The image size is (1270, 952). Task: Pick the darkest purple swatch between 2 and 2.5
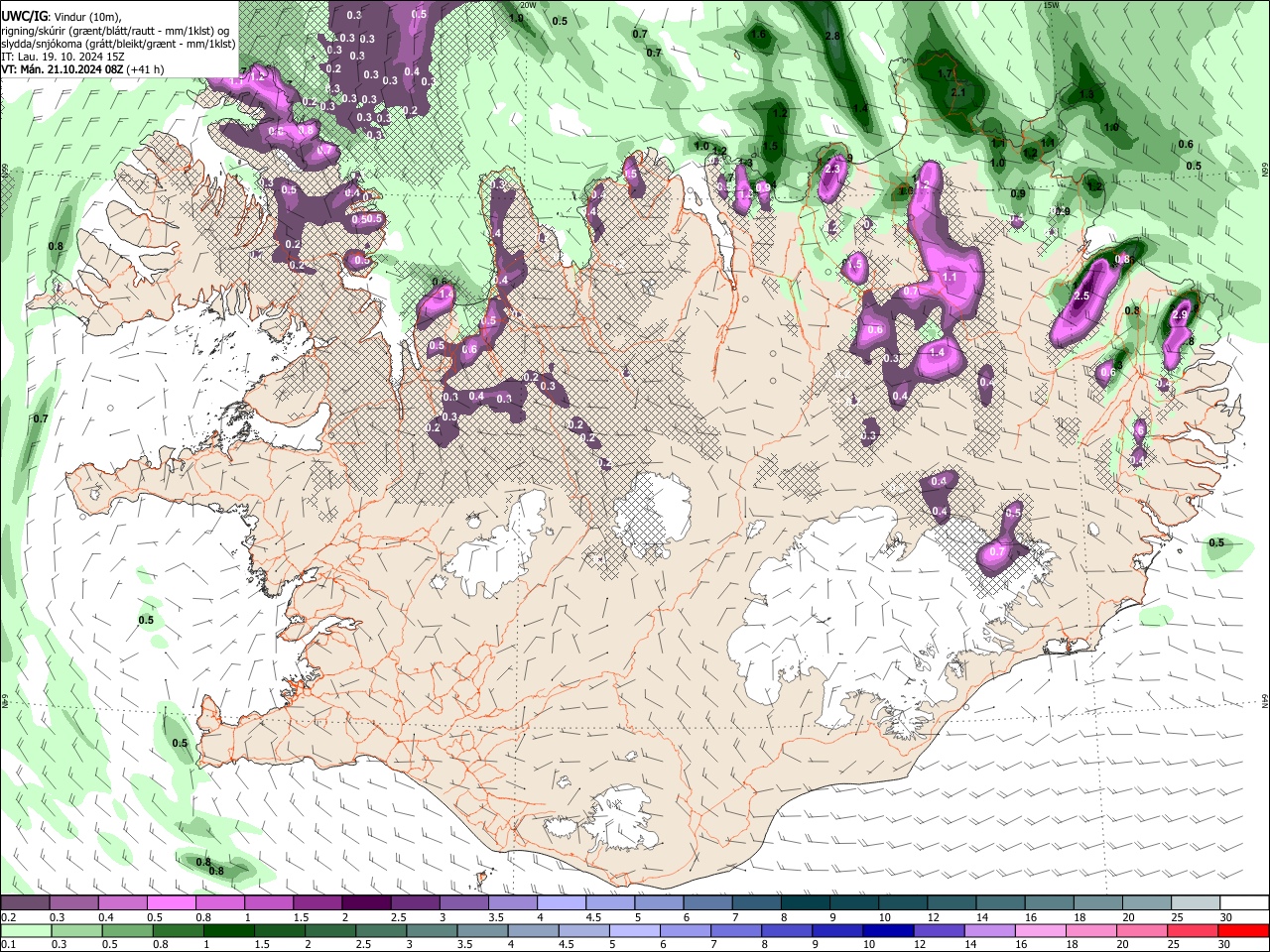point(366,903)
